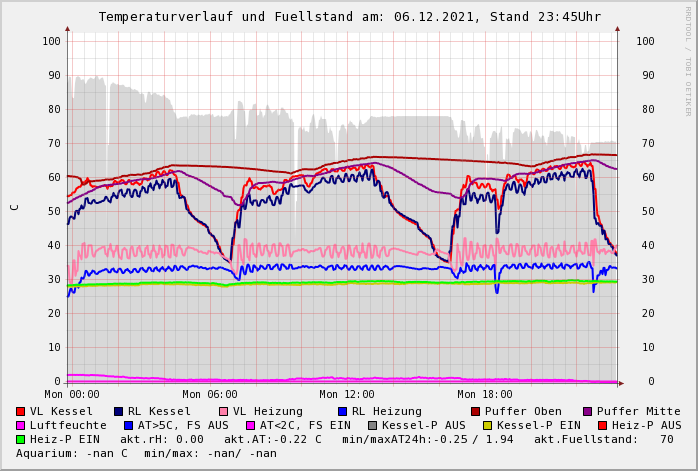698x471 pixels.
Task: Click the 'AT<2C, FS EIN' legend label
Action: (305, 425)
